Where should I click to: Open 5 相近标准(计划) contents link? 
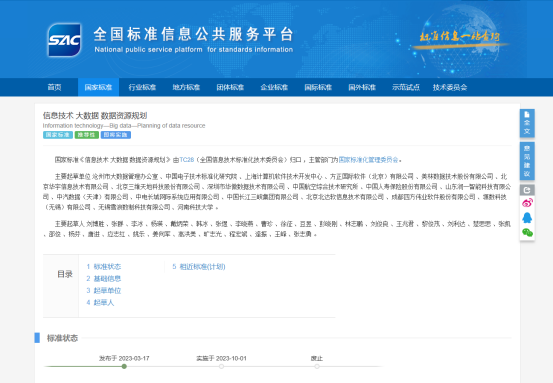pyautogui.click(x=199, y=267)
